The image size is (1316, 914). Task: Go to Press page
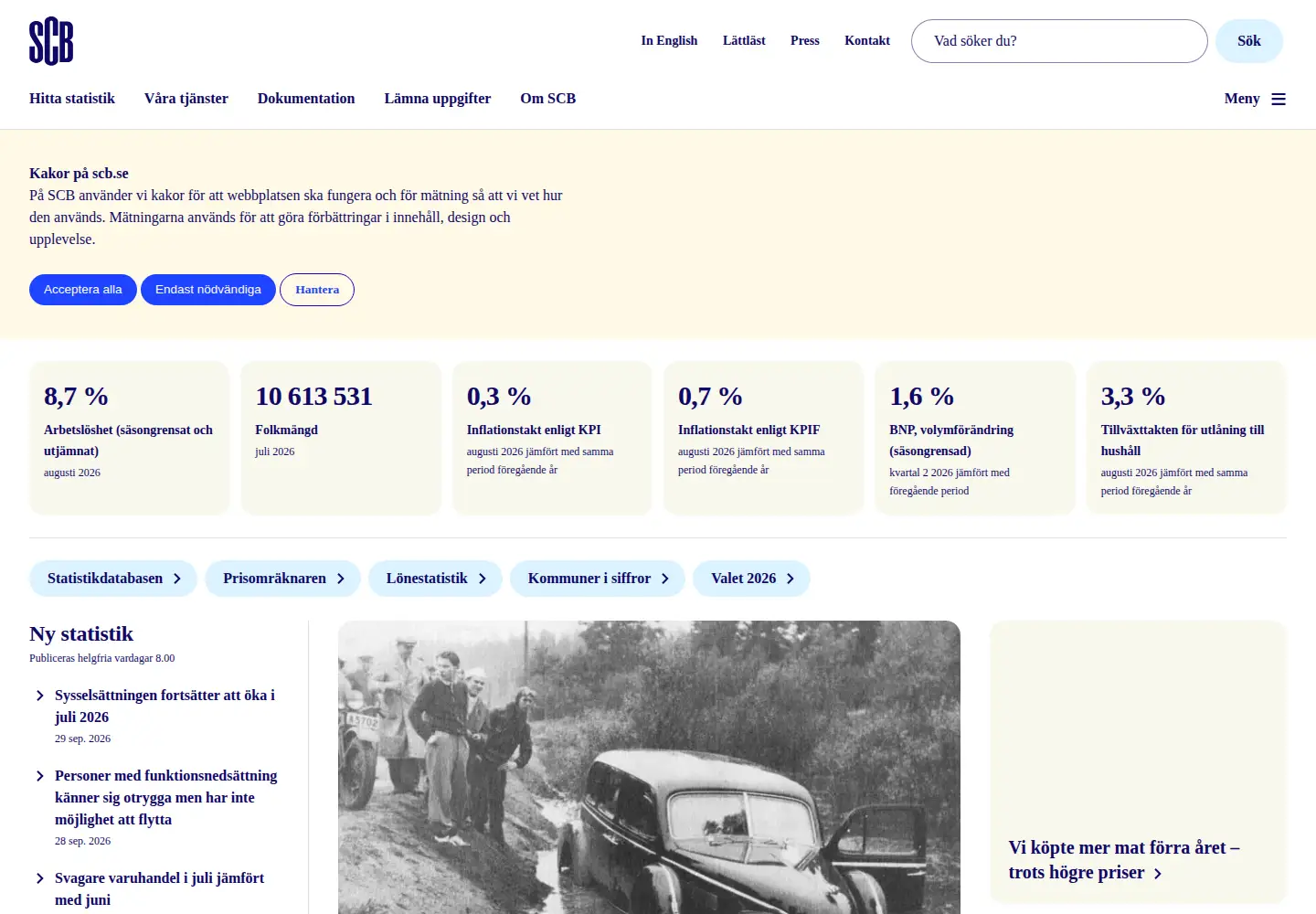[x=805, y=41]
